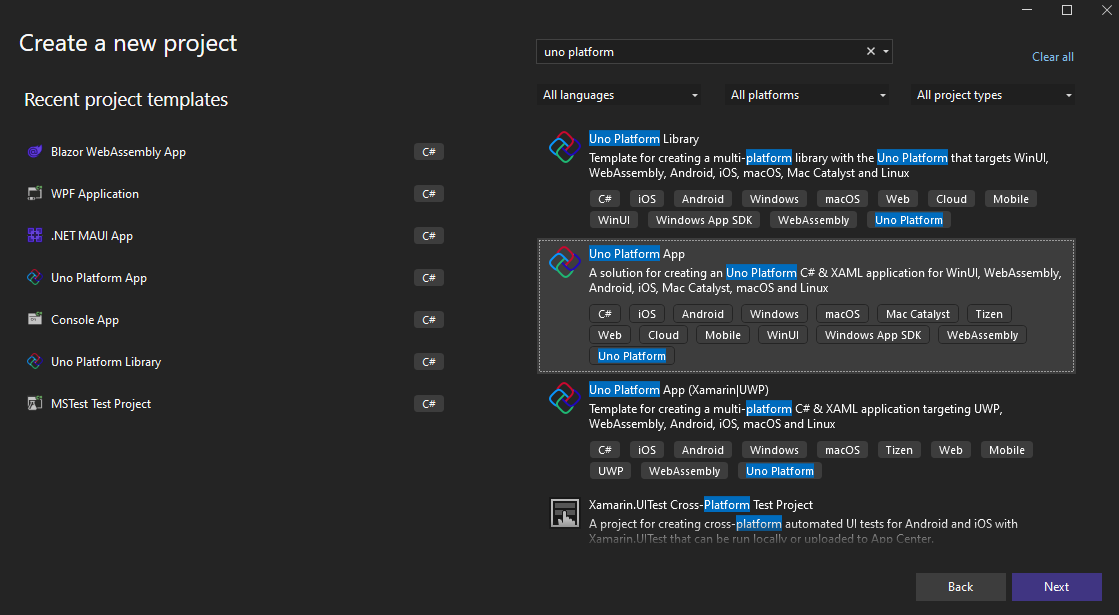Viewport: 1119px width, 615px height.
Task: Click the Uno Platform Library result icon
Action: point(565,148)
